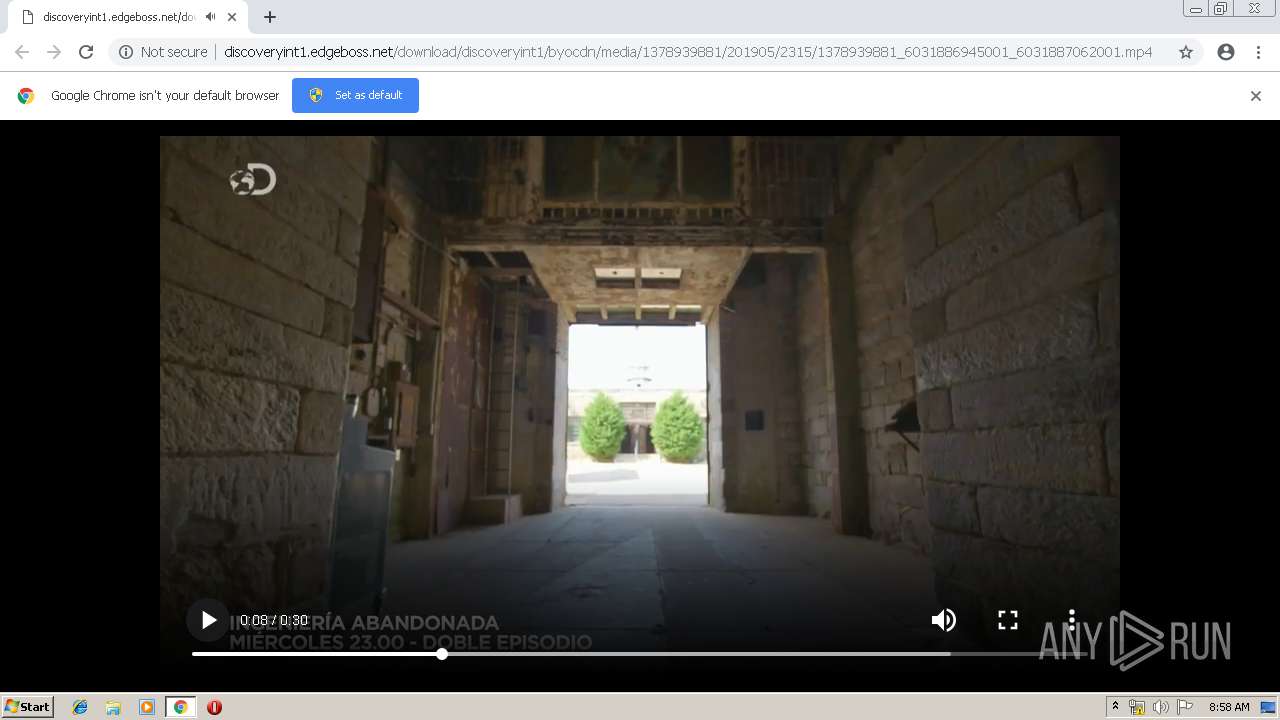Close the discoveryint1 tab
This screenshot has height=720, width=1280.
coord(233,17)
